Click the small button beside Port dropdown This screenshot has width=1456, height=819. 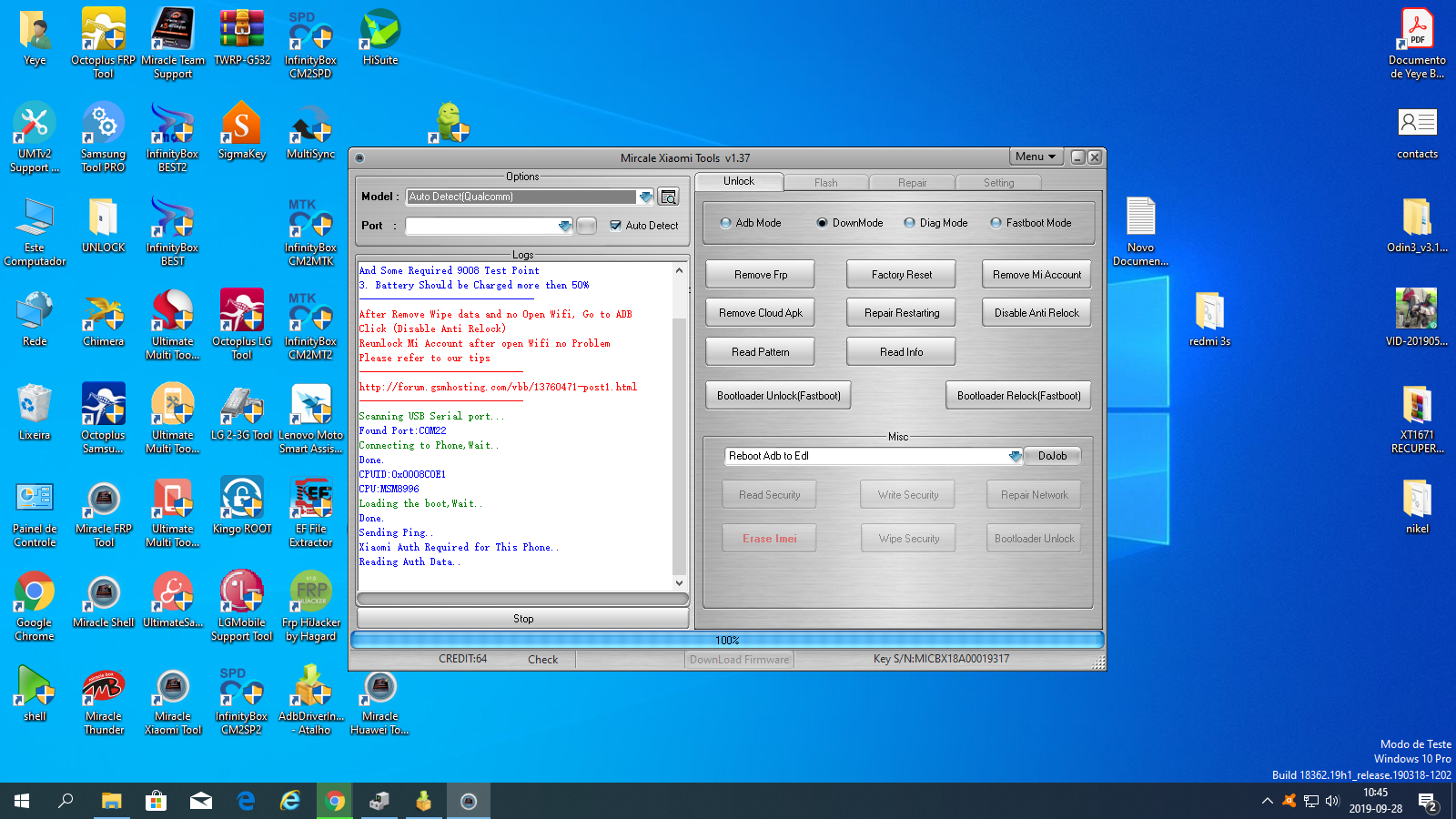coord(587,226)
